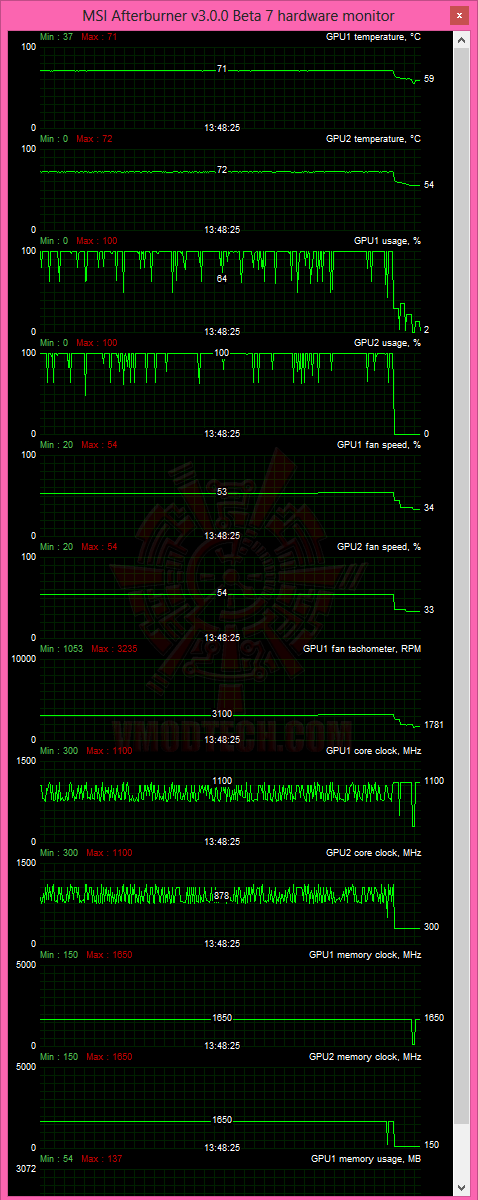Select the 'GPU2 usage, %' graph label
Screen dimensions: 478x1200
[387, 343]
